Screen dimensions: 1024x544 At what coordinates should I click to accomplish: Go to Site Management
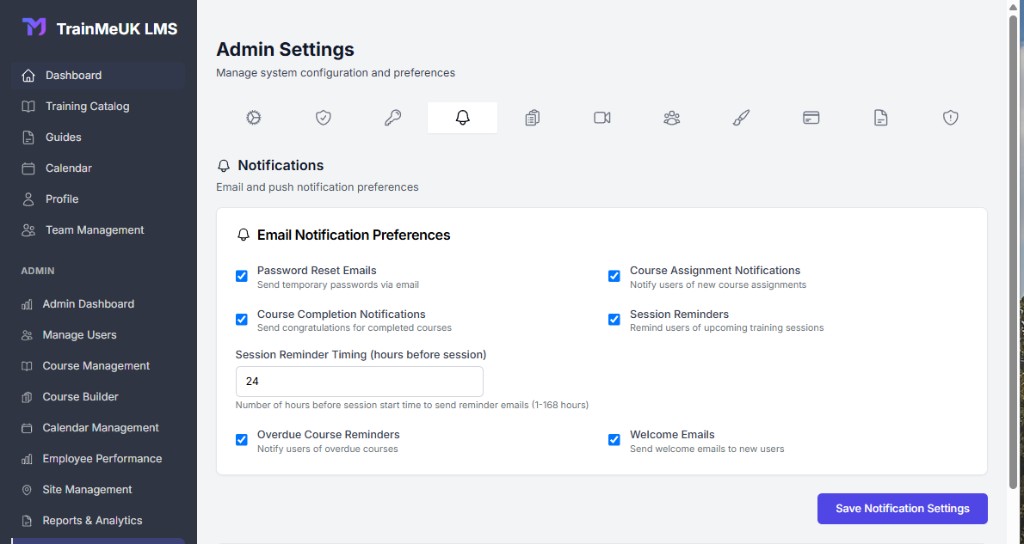98,490
